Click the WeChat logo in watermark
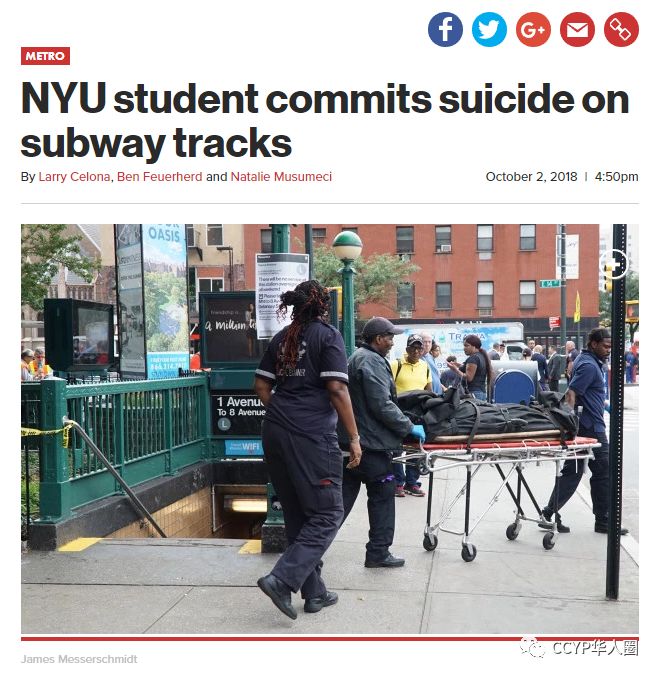The width and height of the screenshot is (659, 676). click(533, 648)
